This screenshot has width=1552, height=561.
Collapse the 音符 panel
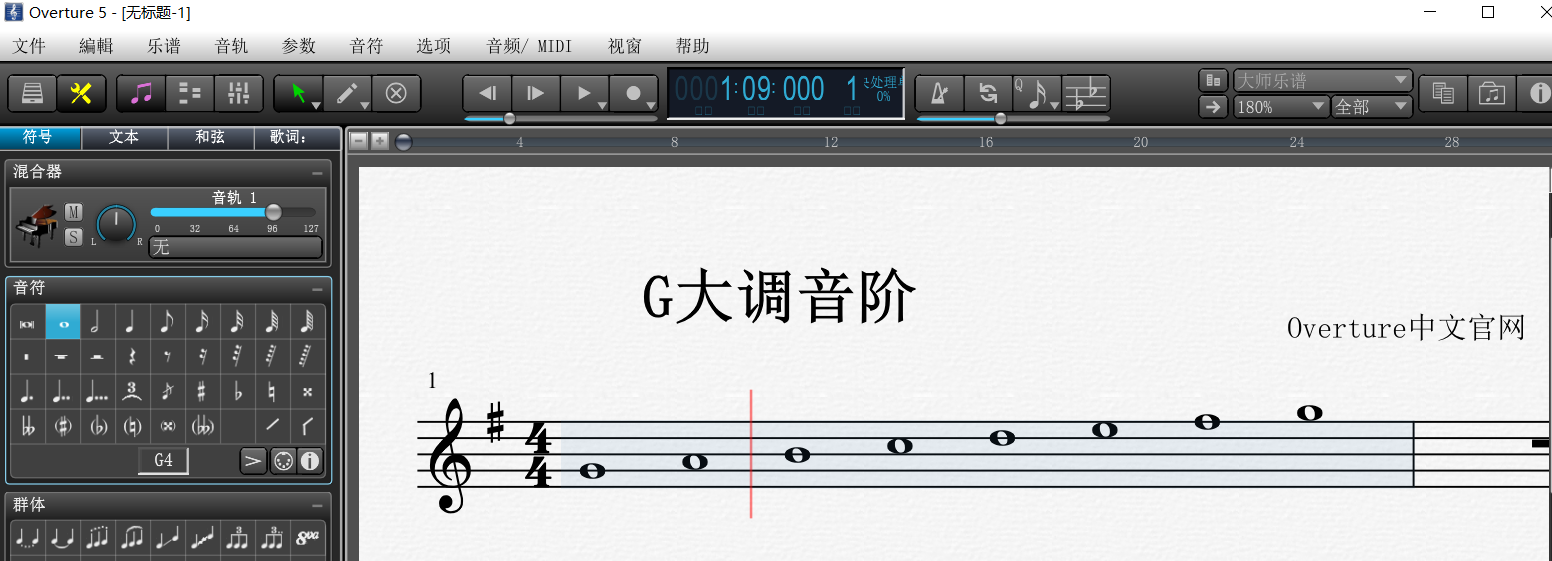[x=317, y=289]
